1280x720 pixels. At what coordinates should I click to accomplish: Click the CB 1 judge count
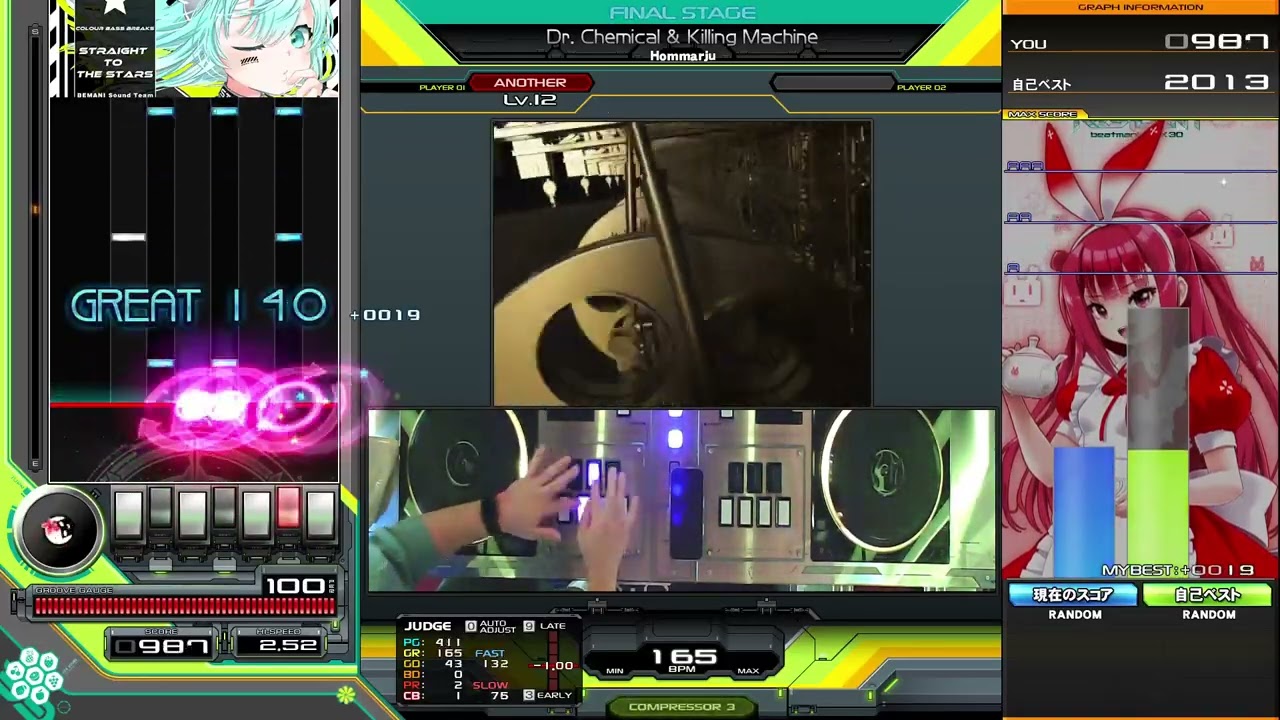432,696
